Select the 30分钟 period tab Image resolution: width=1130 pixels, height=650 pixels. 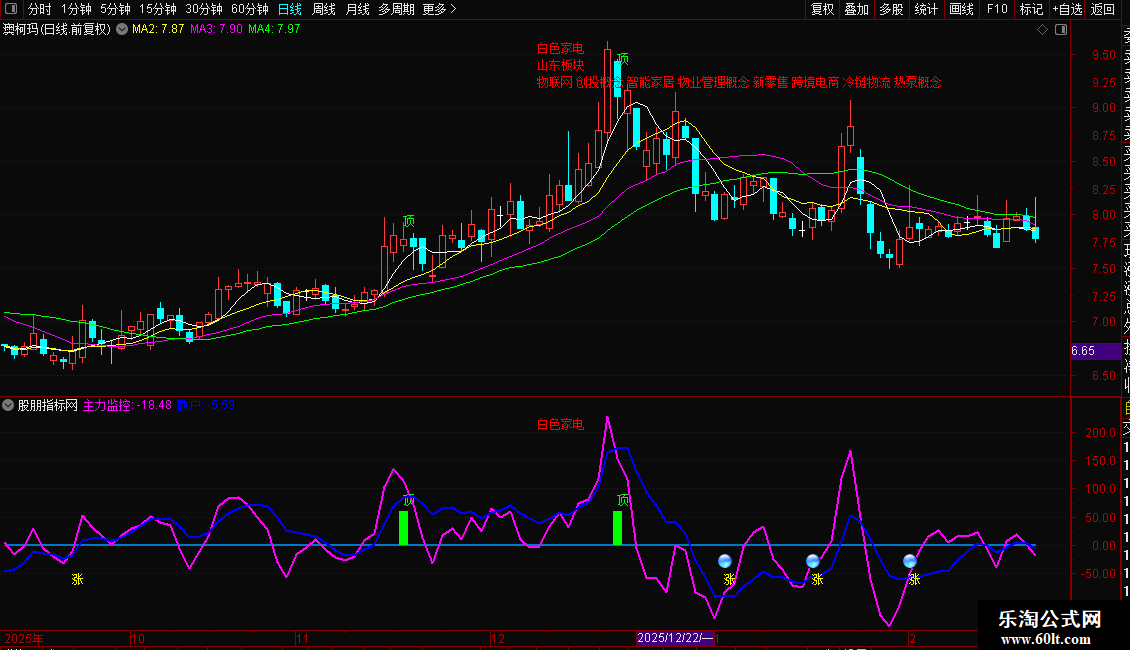point(204,9)
